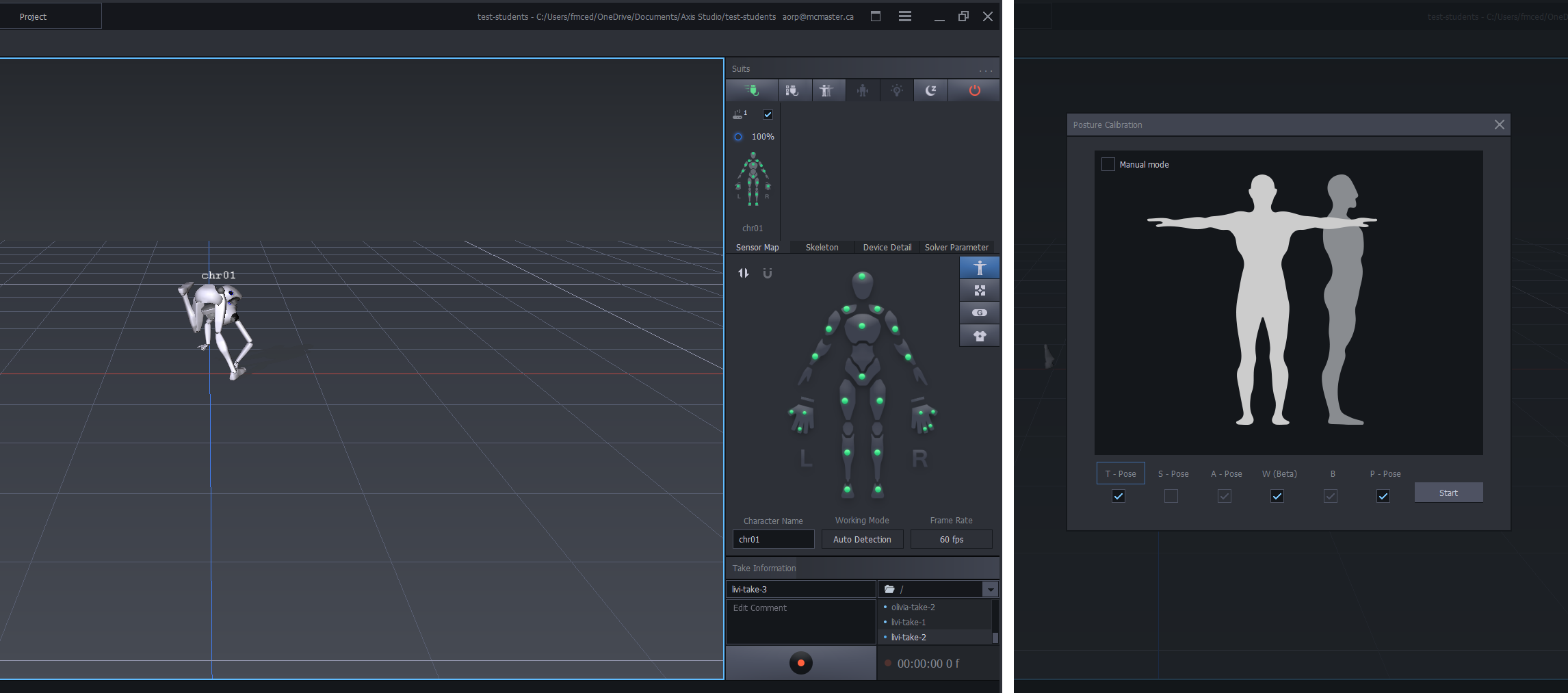This screenshot has height=693, width=1568.
Task: Put sensors to sleep with moon icon
Action: tap(930, 90)
